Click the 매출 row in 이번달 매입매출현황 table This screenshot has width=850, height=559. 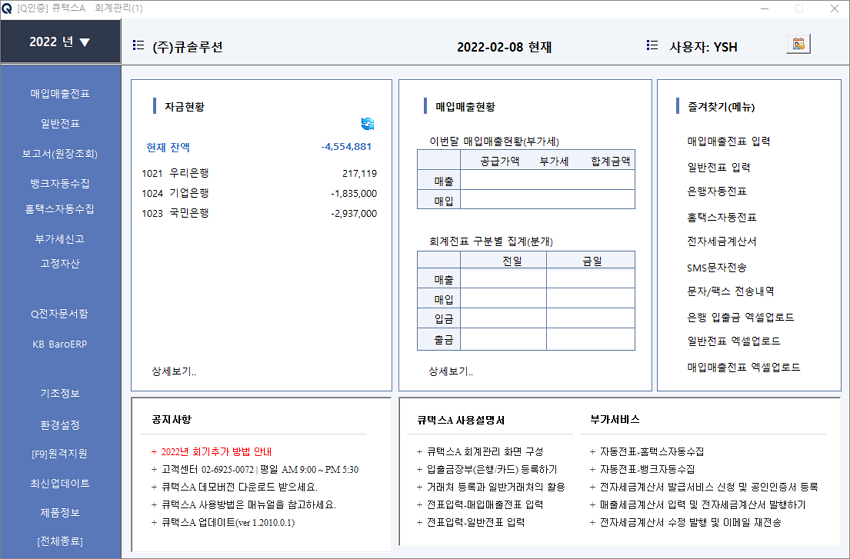click(526, 181)
